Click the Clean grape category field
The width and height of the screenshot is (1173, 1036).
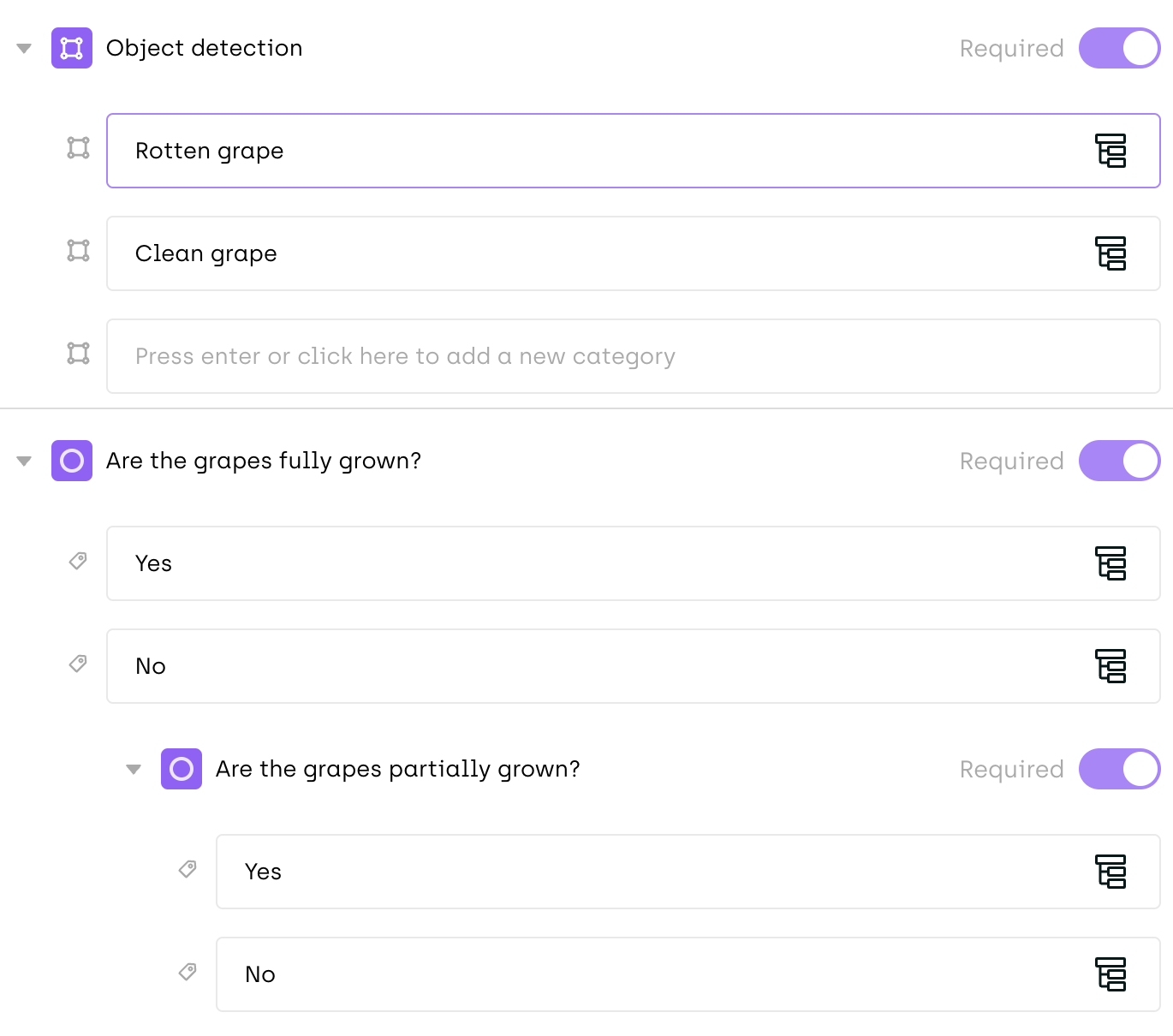point(599,253)
